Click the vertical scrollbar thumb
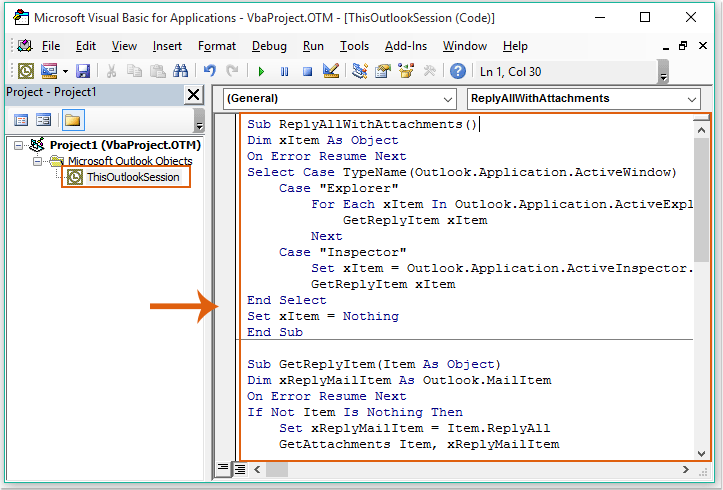This screenshot has width=723, height=490. pyautogui.click(x=701, y=199)
